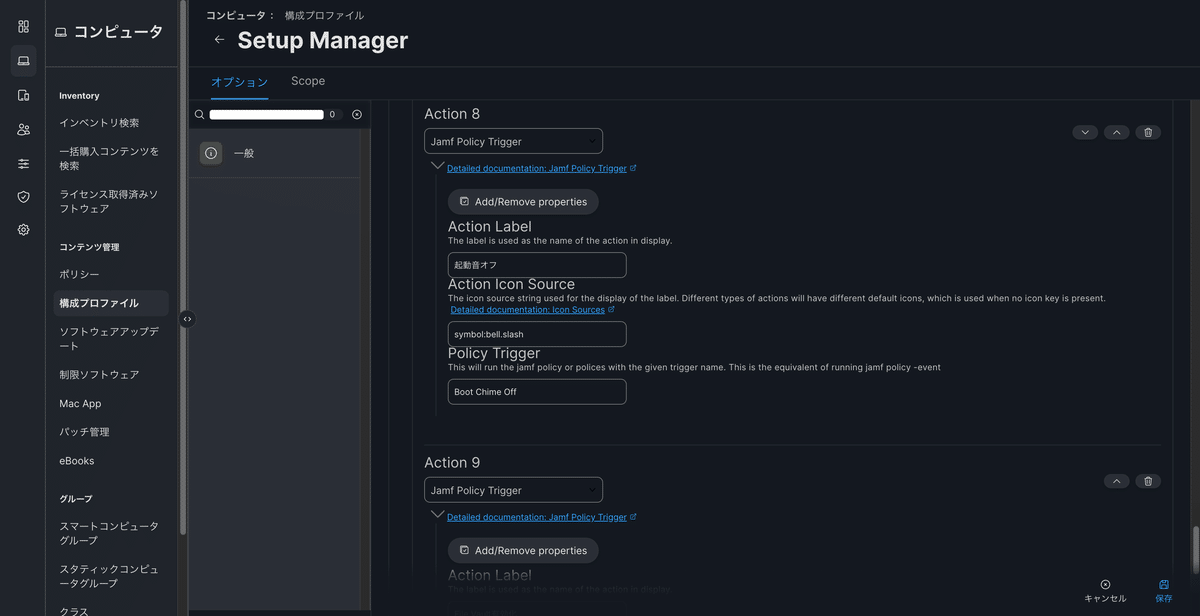Move Action 8 up using the up chevron
The image size is (1200, 616).
pyautogui.click(x=1116, y=131)
